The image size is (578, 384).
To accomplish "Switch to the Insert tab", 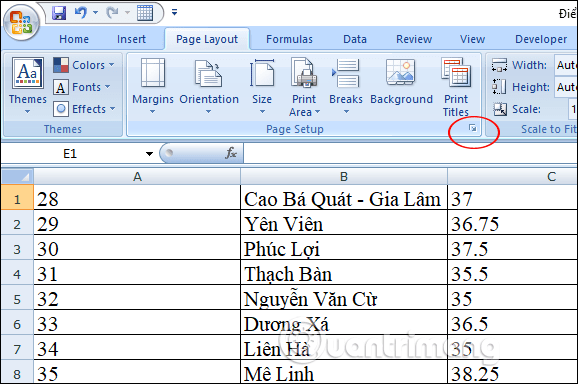I will tap(131, 39).
